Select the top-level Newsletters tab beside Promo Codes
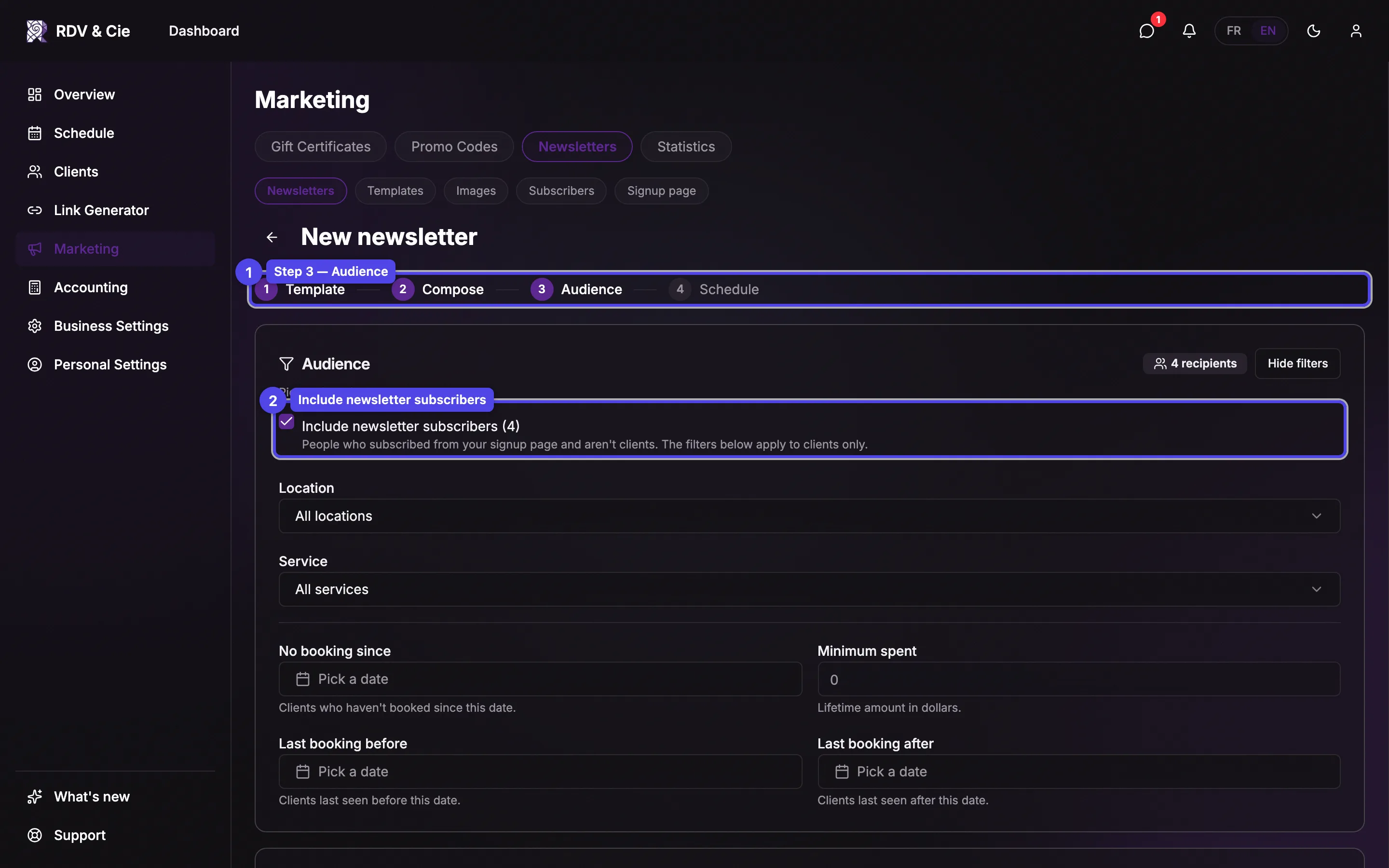 point(577,147)
